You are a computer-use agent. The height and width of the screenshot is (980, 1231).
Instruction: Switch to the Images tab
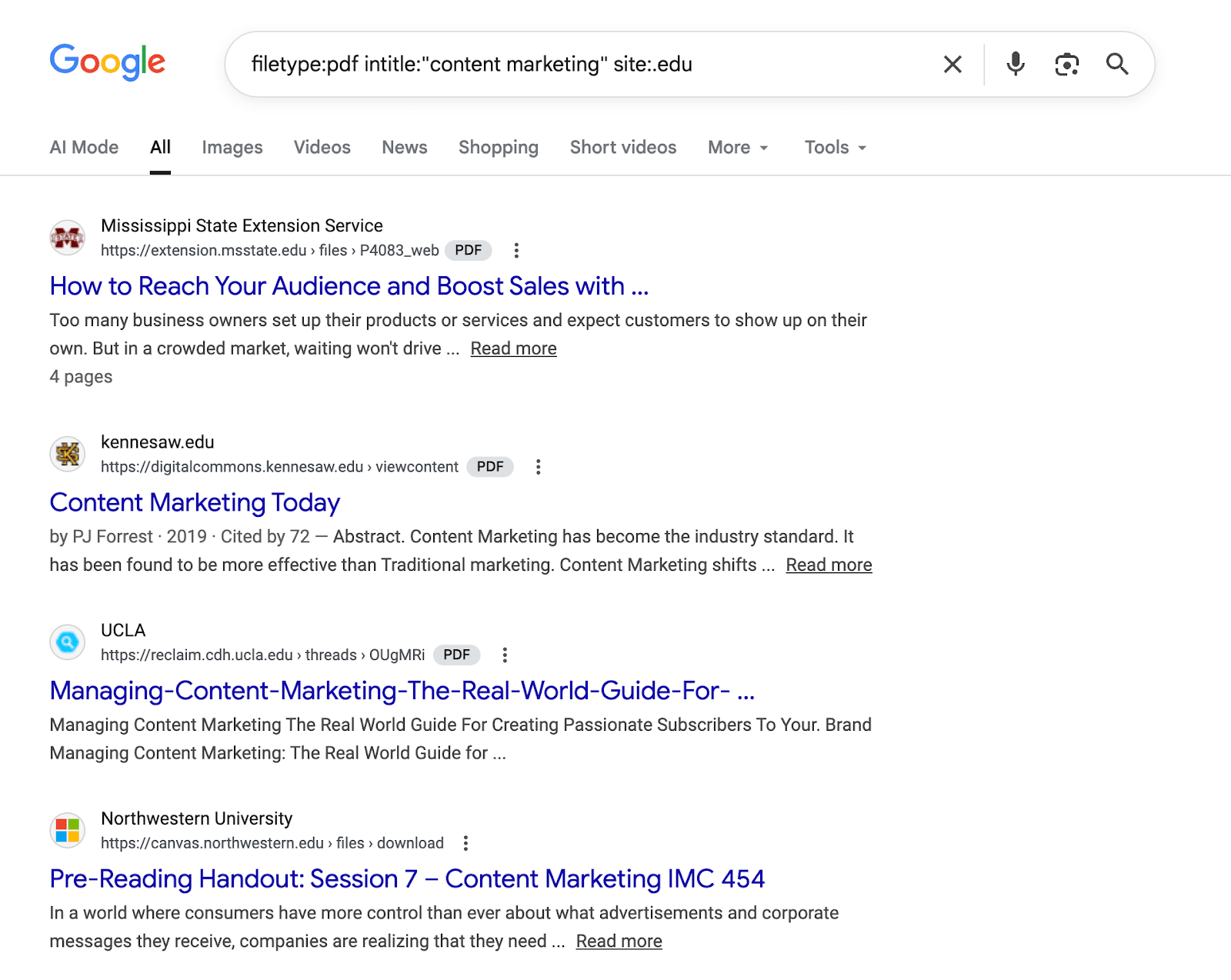[232, 148]
